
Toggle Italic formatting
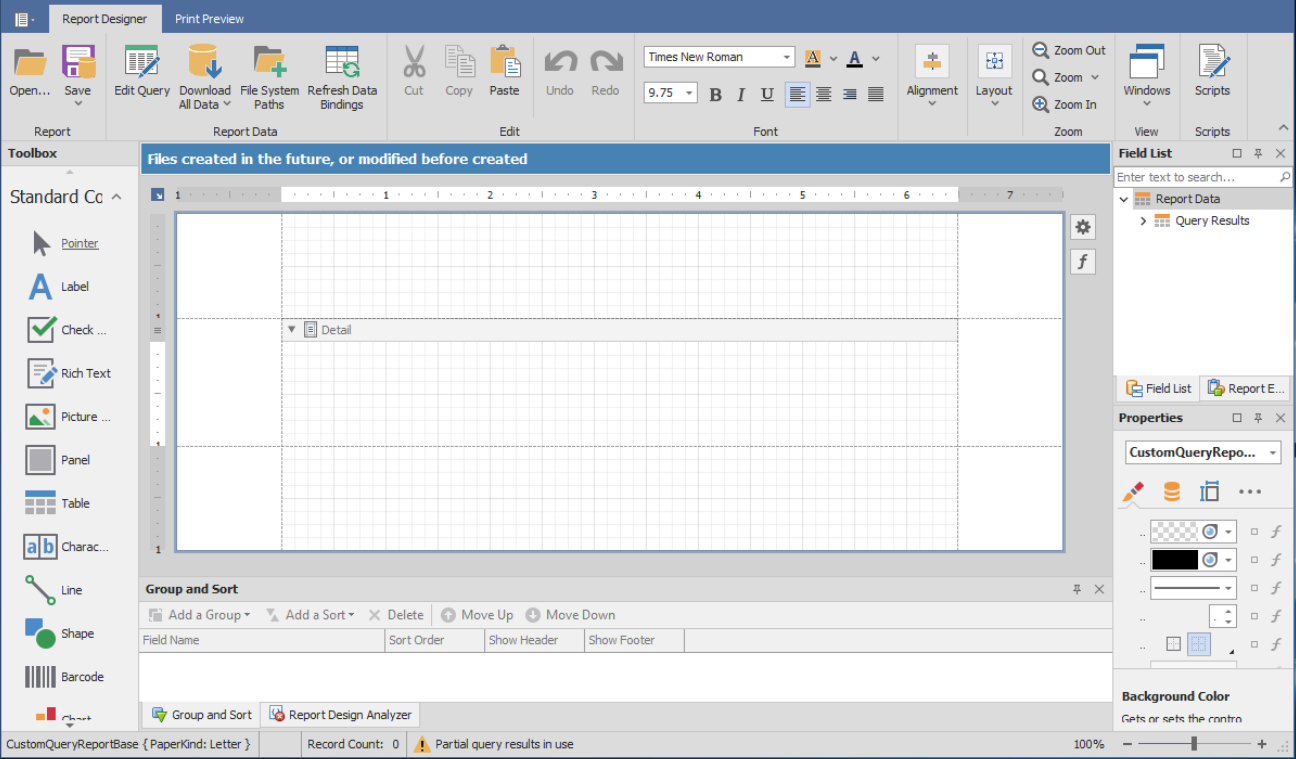point(741,93)
